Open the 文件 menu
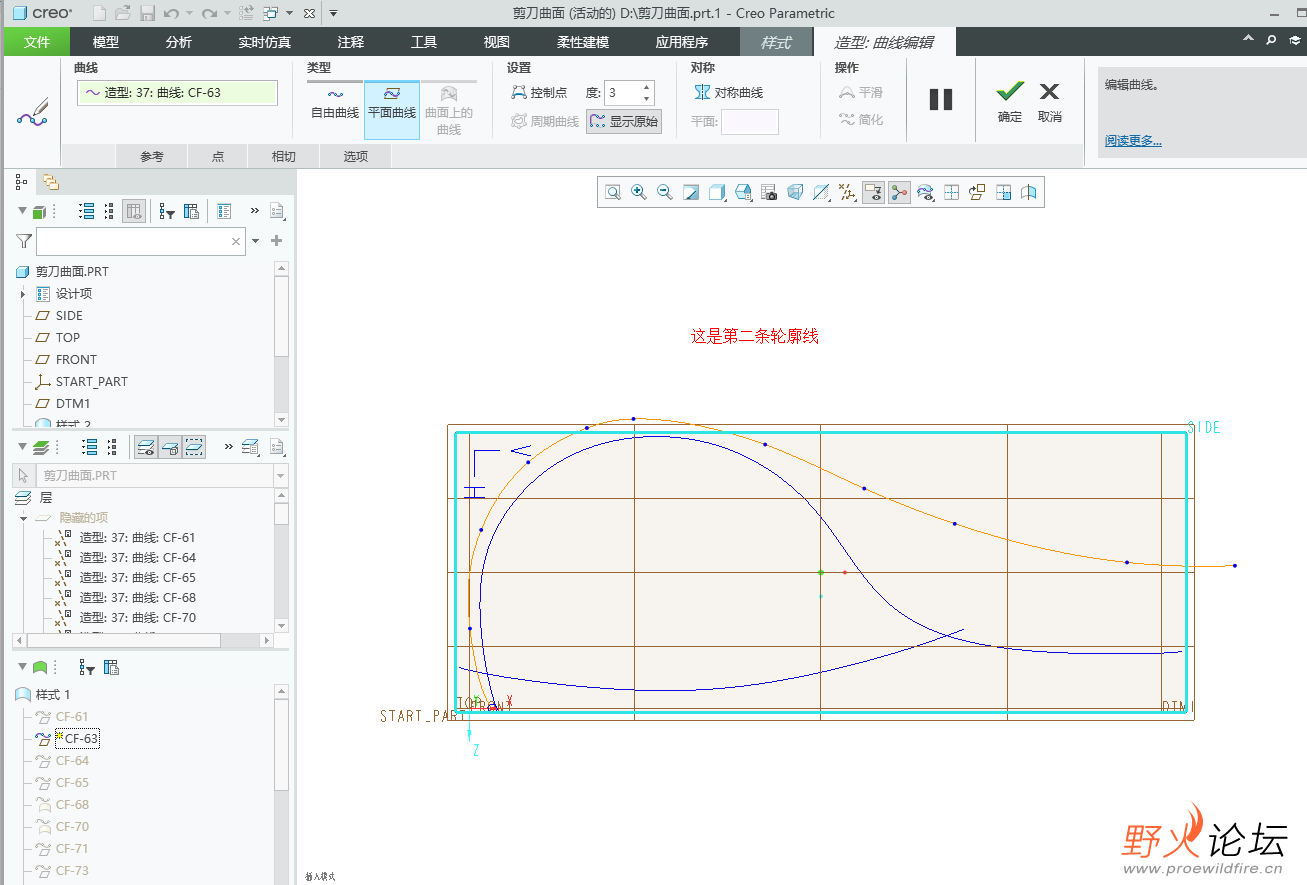Image resolution: width=1307 pixels, height=885 pixels. click(37, 42)
